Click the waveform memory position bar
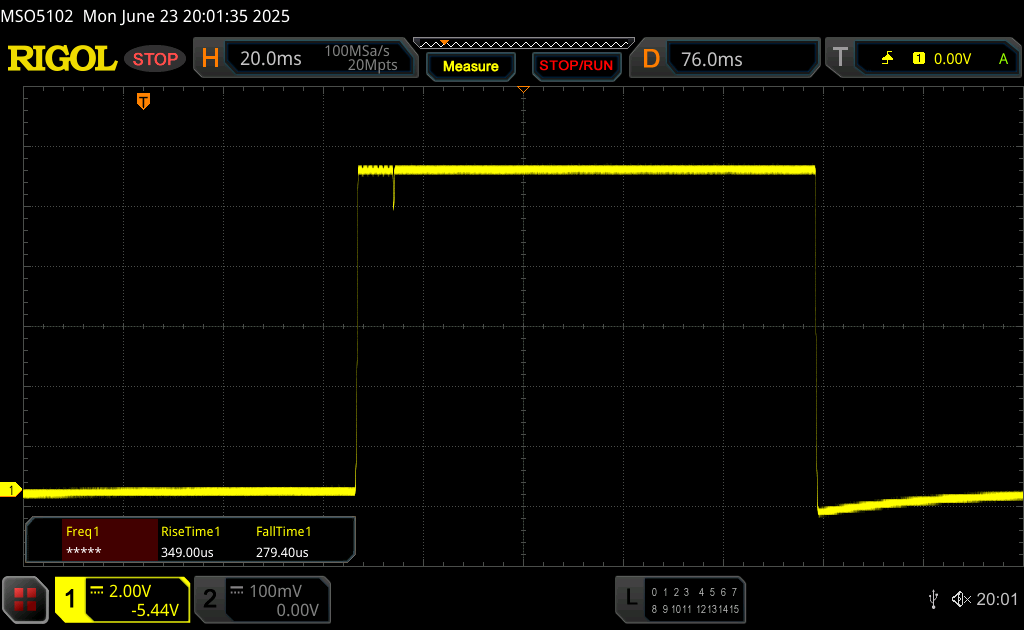 pos(522,43)
